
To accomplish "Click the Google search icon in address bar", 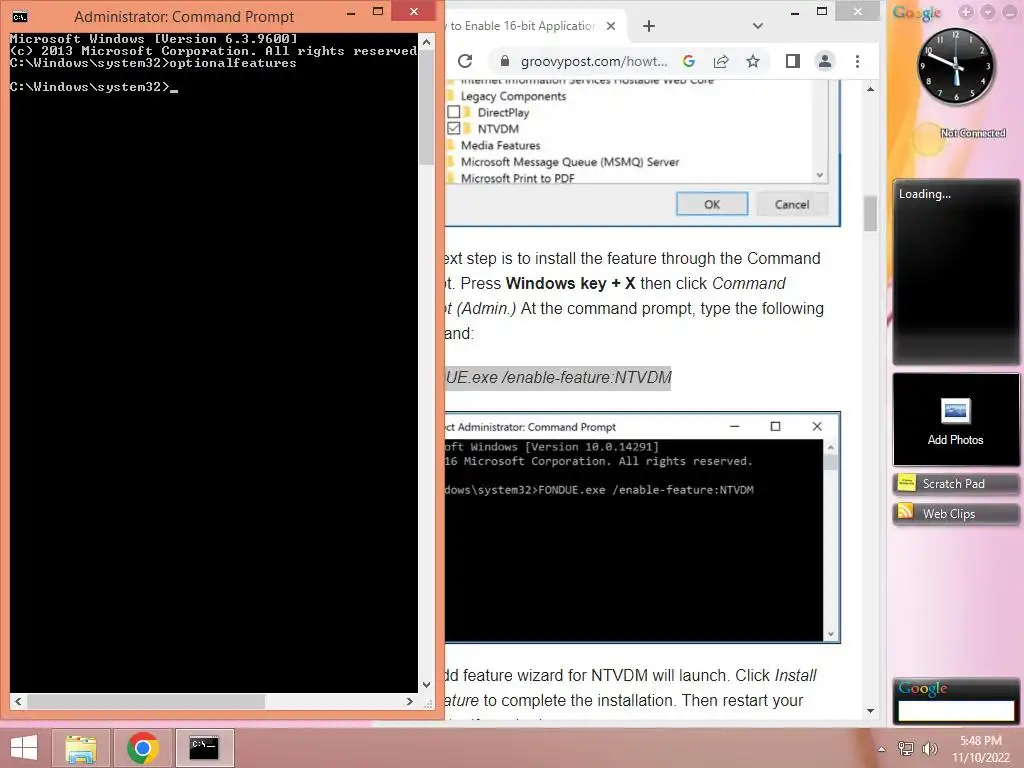I will coord(688,61).
